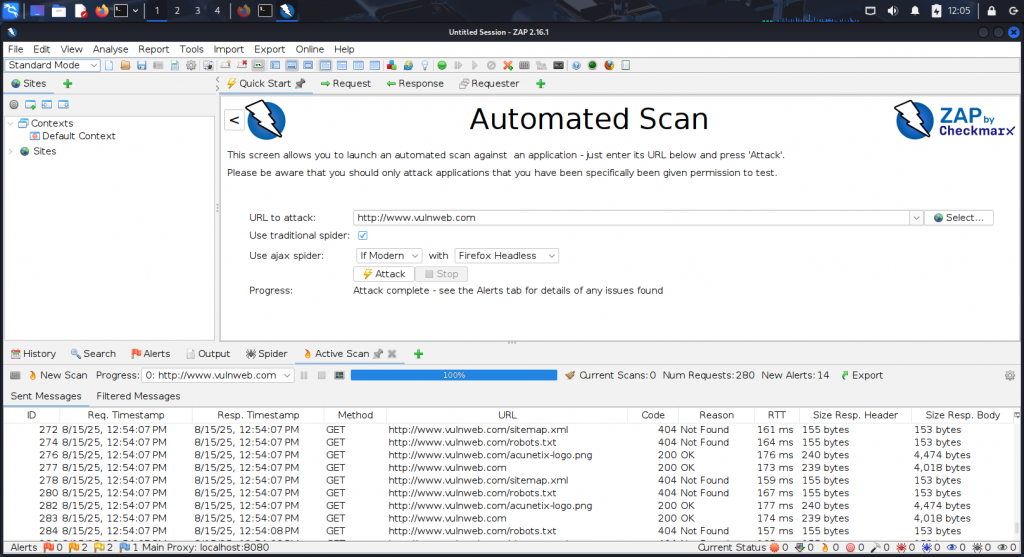Click the blue help icon in the toolbar
The image size is (1024, 557).
click(x=576, y=65)
